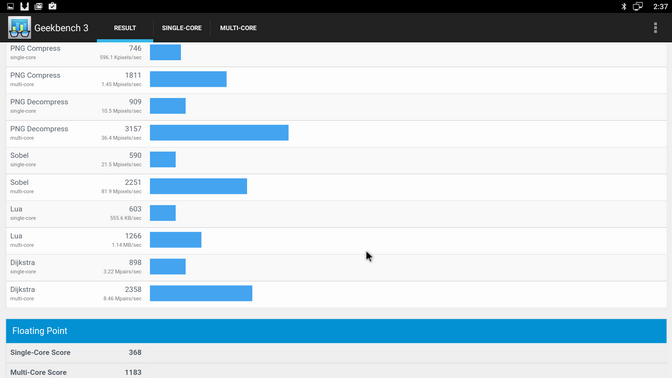Select the clock showing 2:37
The image size is (672, 378).
(660, 6)
